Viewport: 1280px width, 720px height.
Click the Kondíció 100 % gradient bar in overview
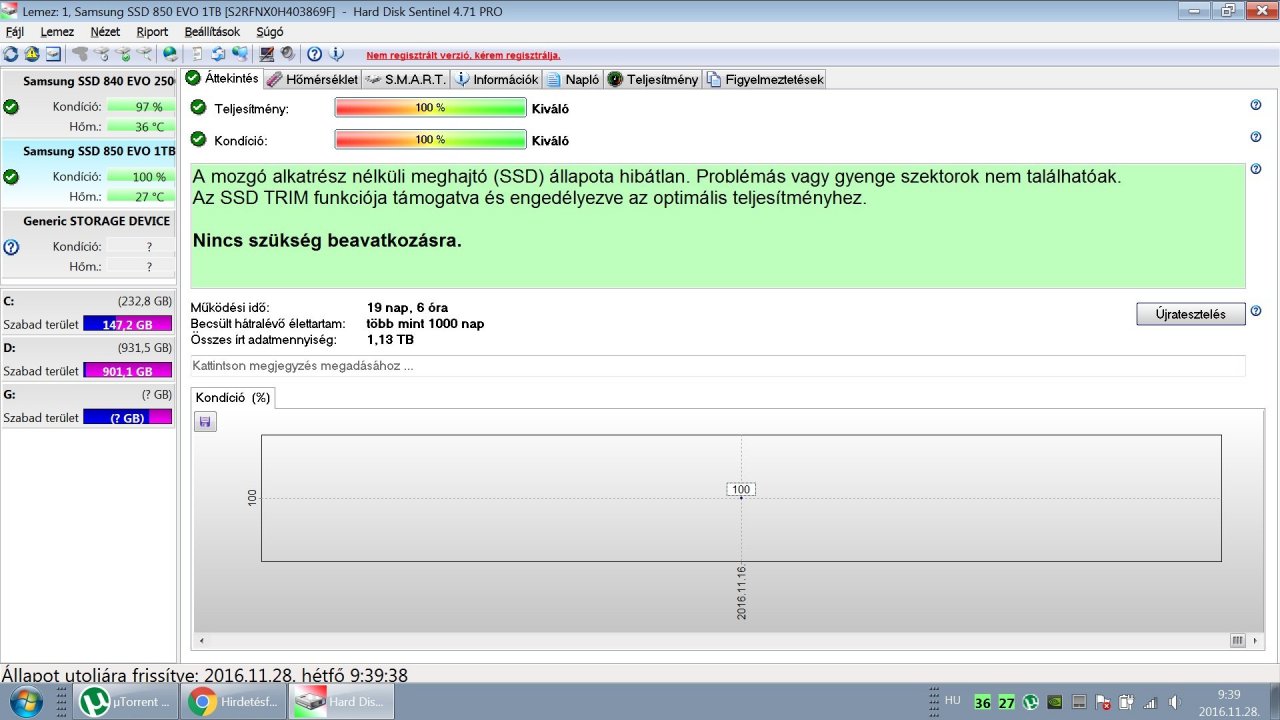pos(430,140)
